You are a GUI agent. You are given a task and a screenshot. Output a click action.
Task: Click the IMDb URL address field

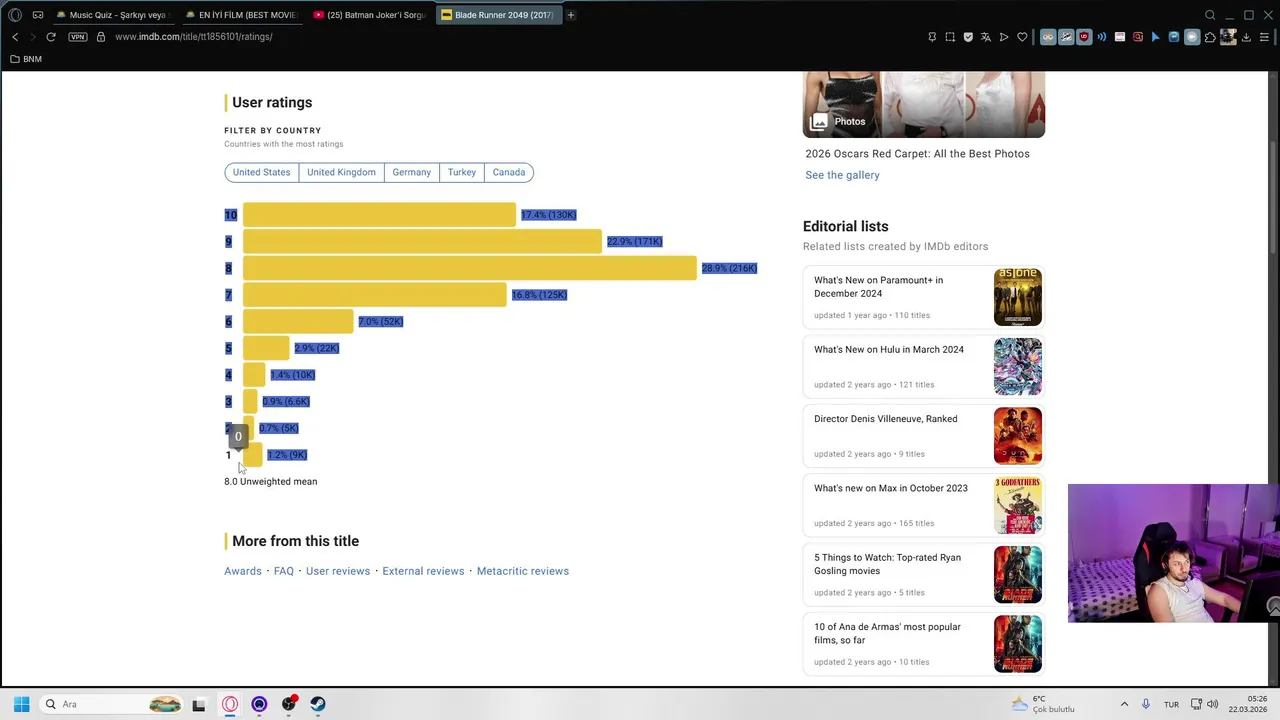coord(193,37)
